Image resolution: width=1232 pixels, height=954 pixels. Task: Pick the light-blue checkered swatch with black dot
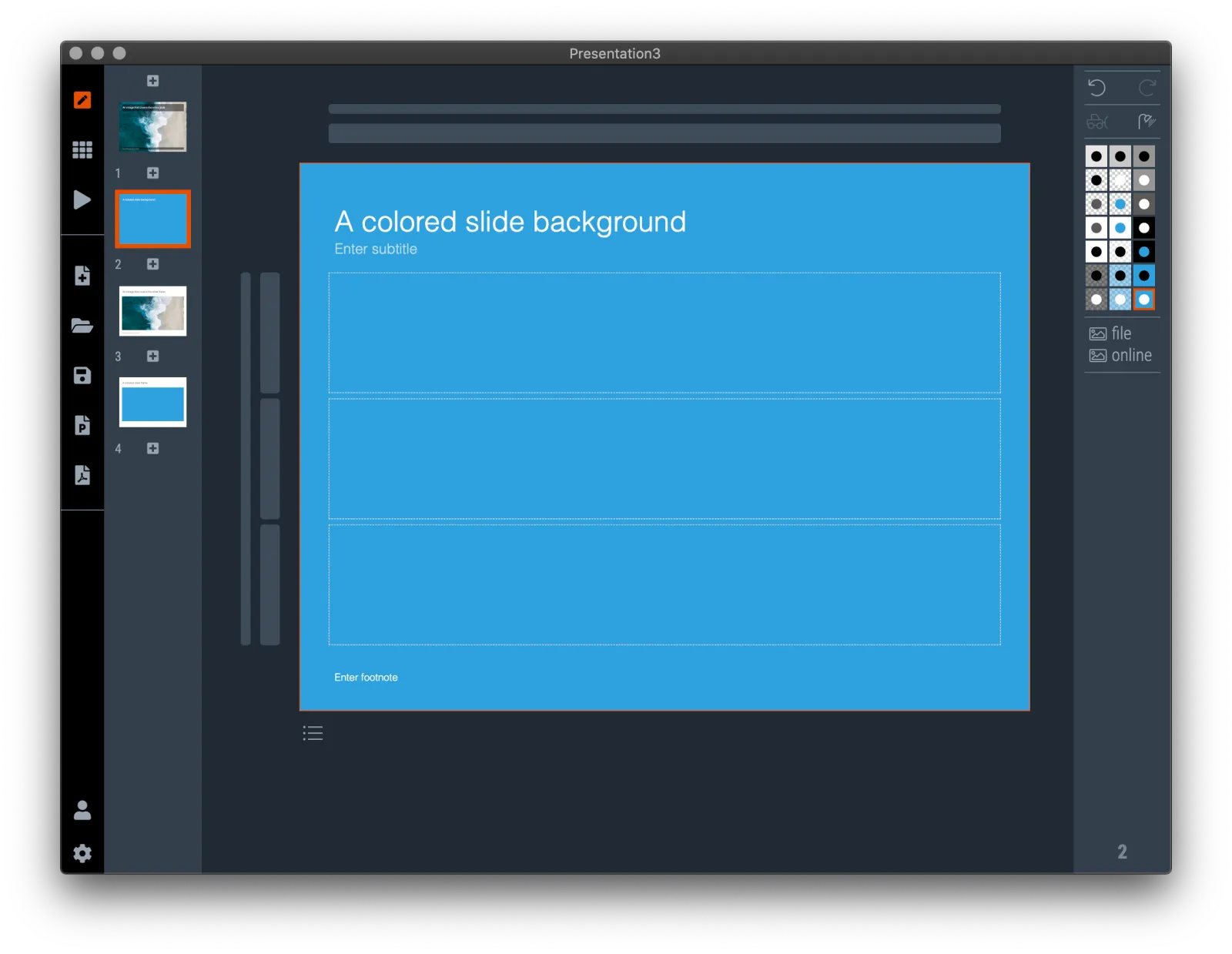1120,276
